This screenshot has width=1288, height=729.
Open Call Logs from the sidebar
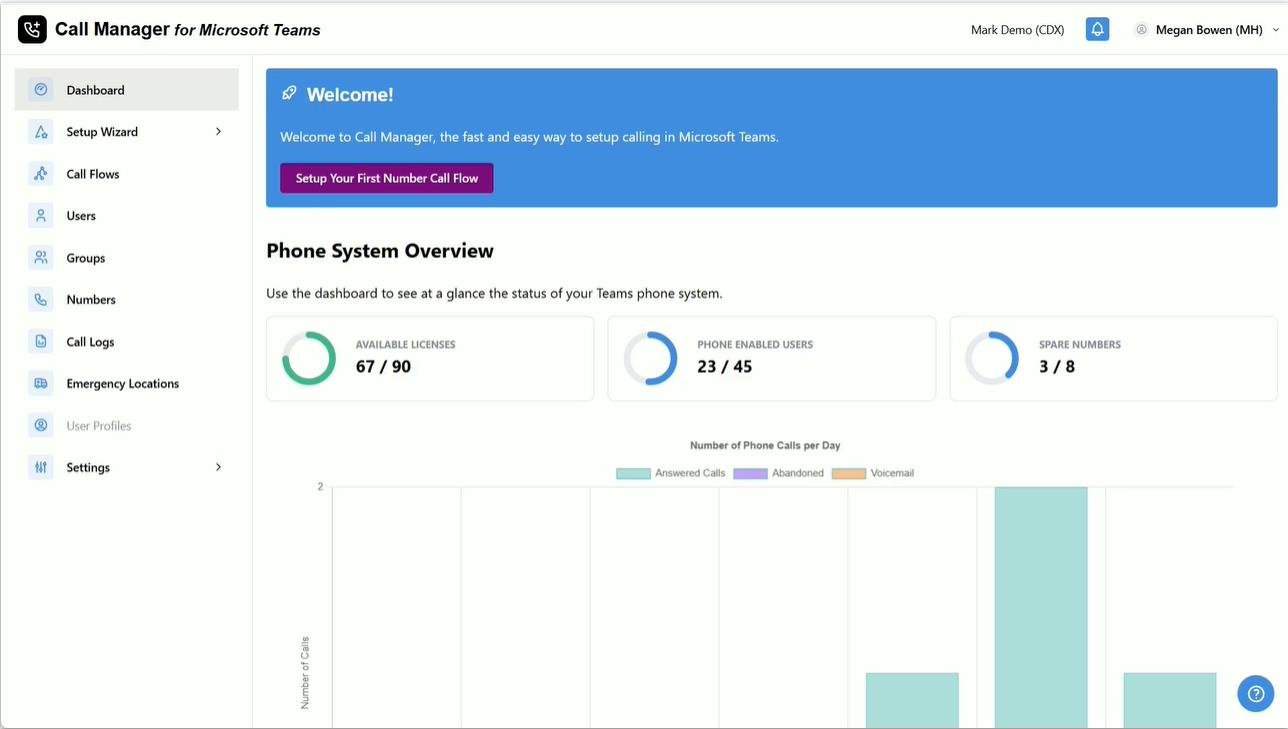point(127,342)
